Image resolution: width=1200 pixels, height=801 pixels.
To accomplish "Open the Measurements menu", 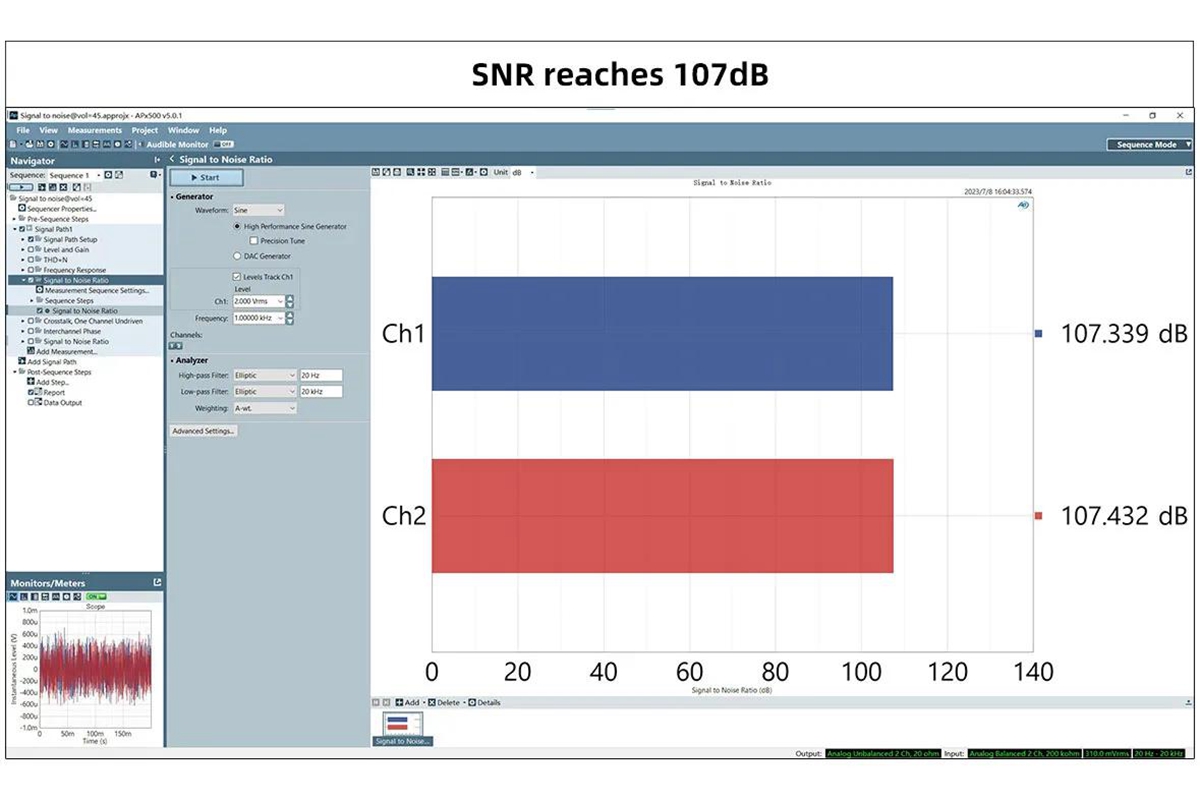I will [94, 130].
